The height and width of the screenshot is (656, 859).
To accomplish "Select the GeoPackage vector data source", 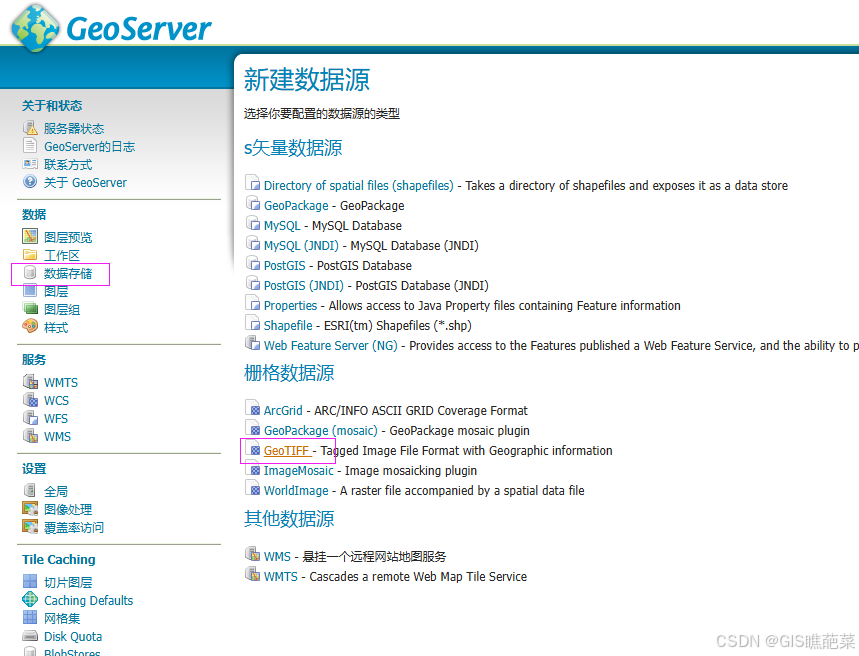I will pyautogui.click(x=296, y=206).
